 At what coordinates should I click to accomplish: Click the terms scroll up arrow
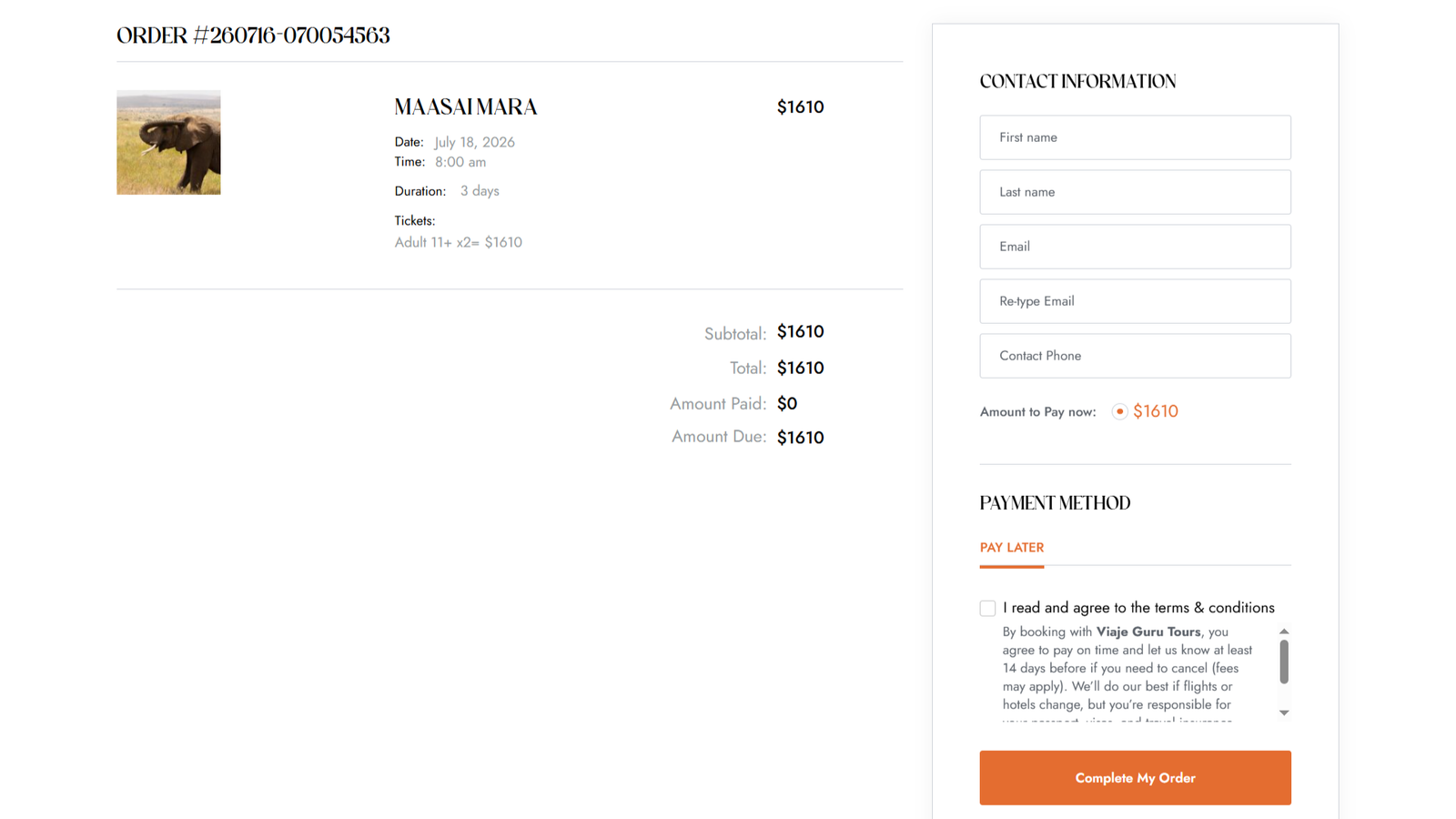pyautogui.click(x=1284, y=632)
